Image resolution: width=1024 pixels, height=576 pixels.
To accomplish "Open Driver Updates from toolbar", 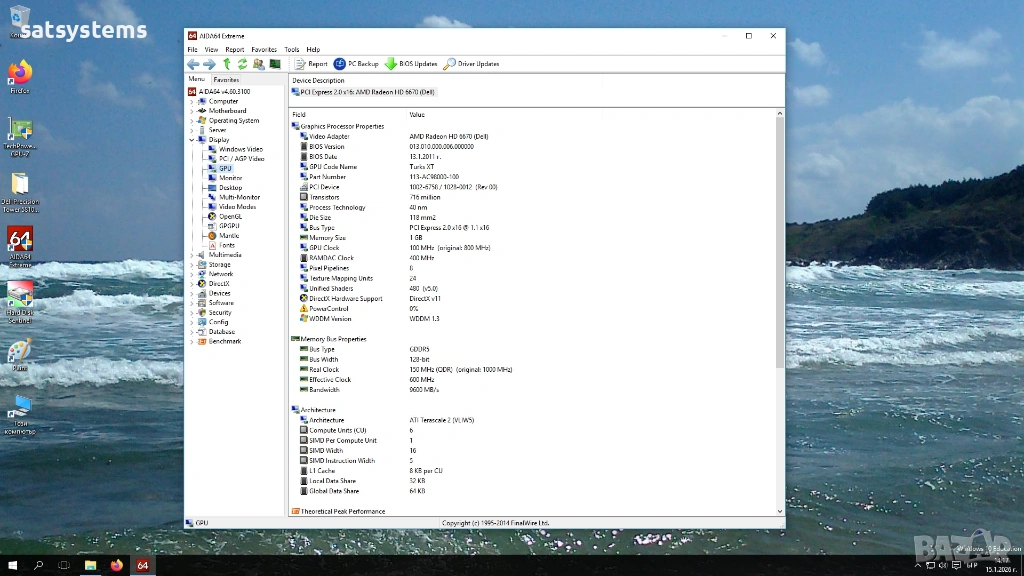I will 472,64.
